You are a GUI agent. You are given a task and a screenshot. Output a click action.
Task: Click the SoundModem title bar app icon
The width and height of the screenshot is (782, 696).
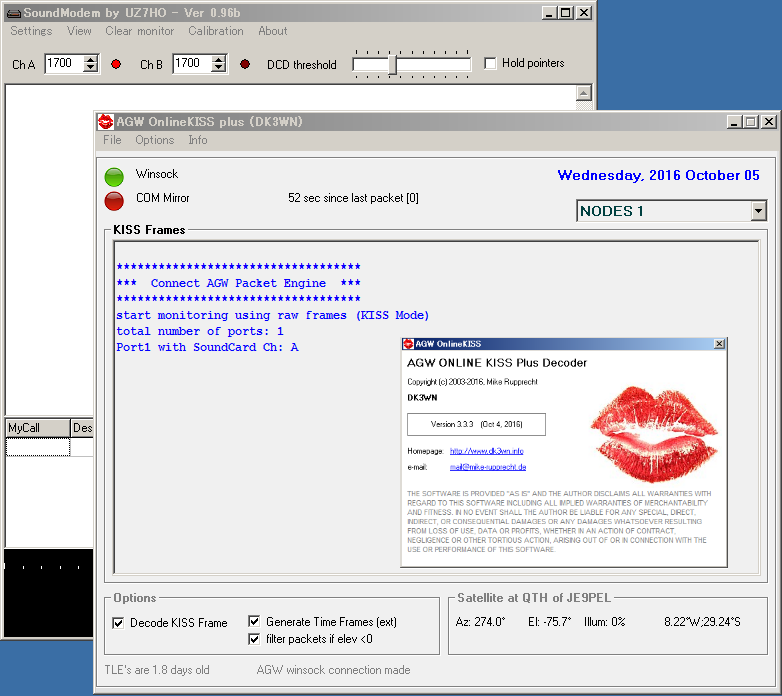13,13
